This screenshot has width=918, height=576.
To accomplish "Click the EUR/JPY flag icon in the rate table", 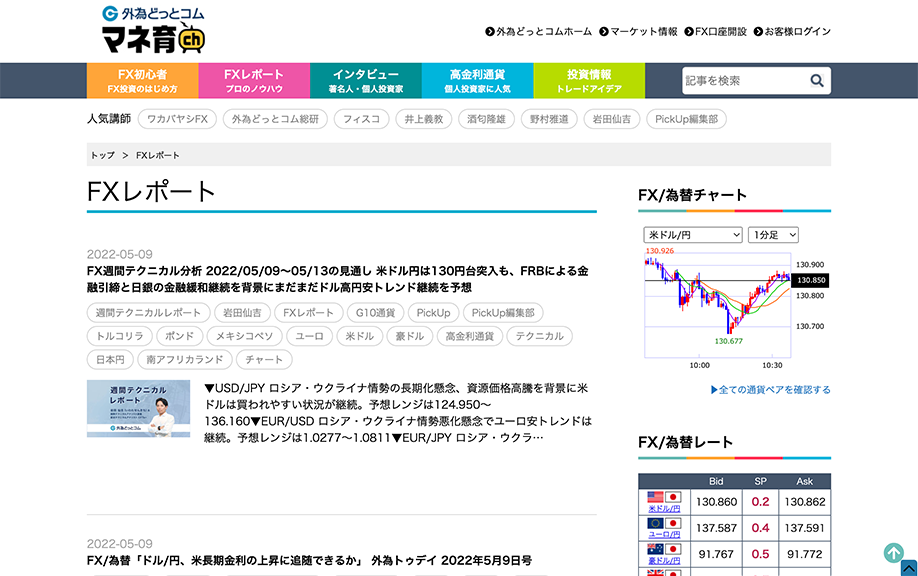I will click(x=663, y=523).
